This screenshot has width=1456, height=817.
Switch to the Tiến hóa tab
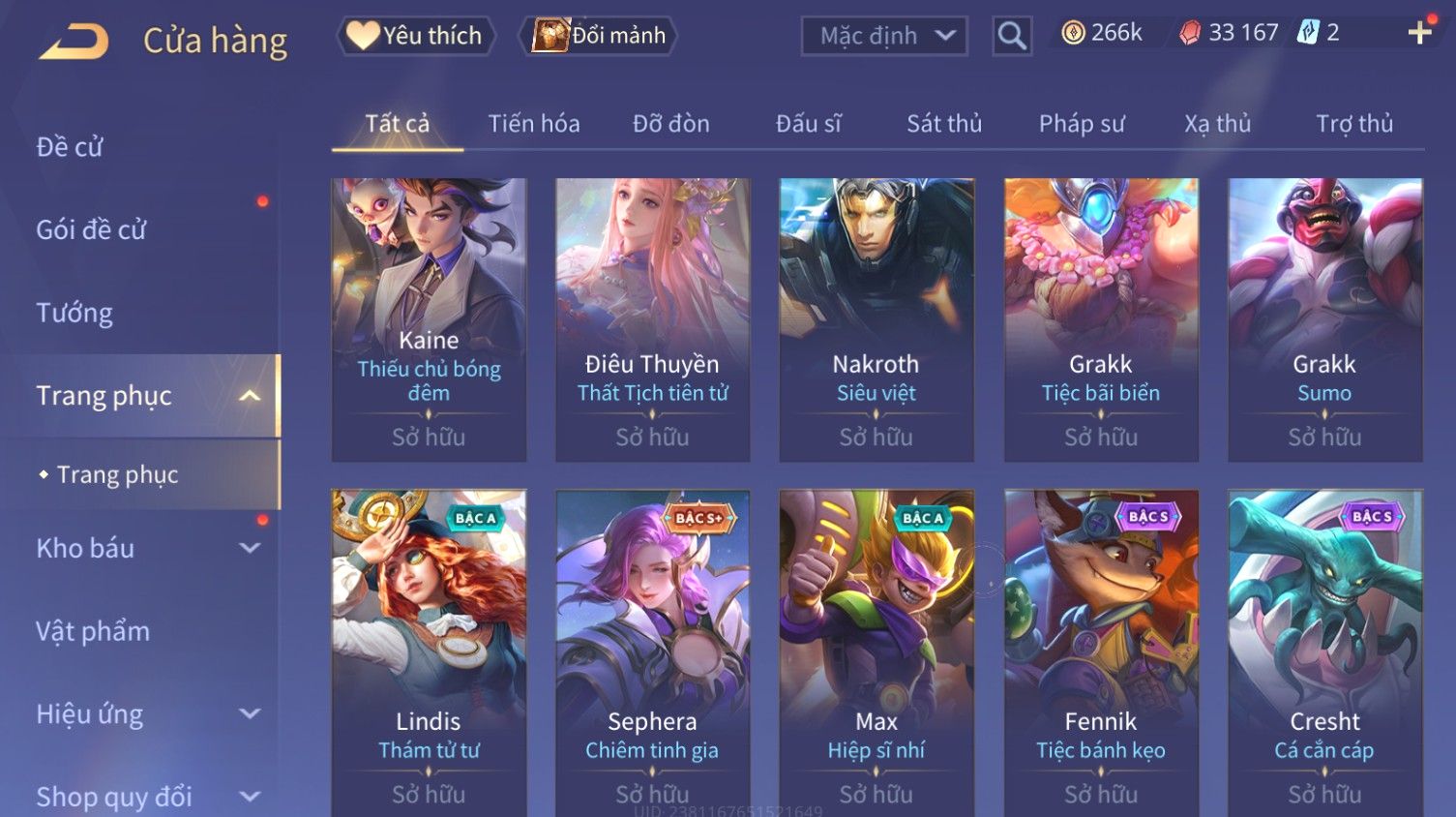click(534, 124)
